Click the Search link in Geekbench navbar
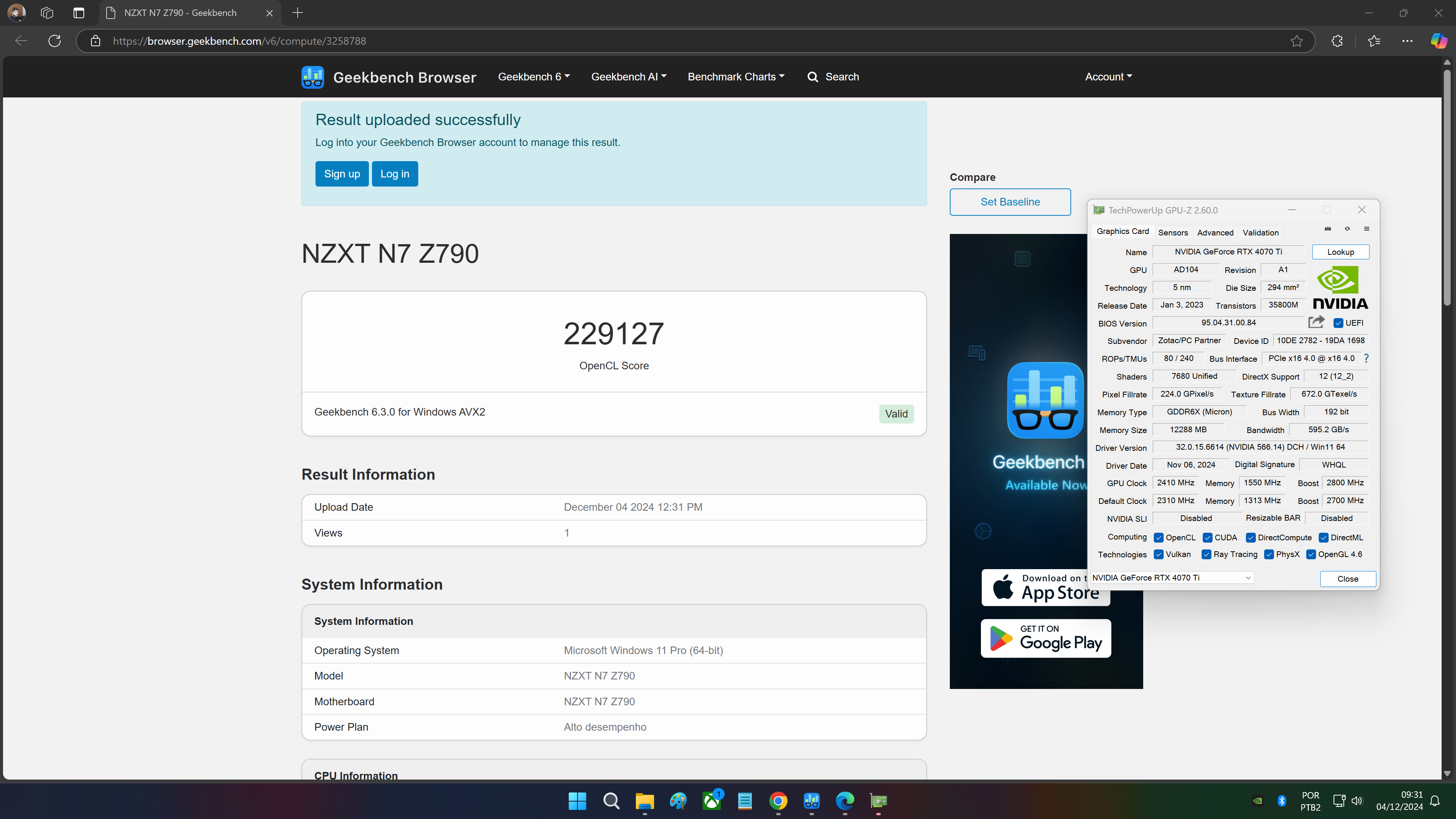The image size is (1456, 819). (x=834, y=77)
